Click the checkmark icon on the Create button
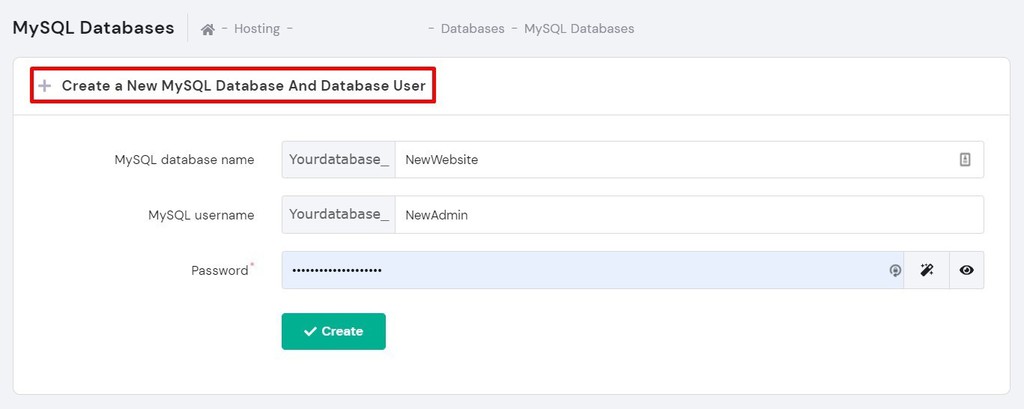Image resolution: width=1024 pixels, height=409 pixels. pyautogui.click(x=310, y=331)
